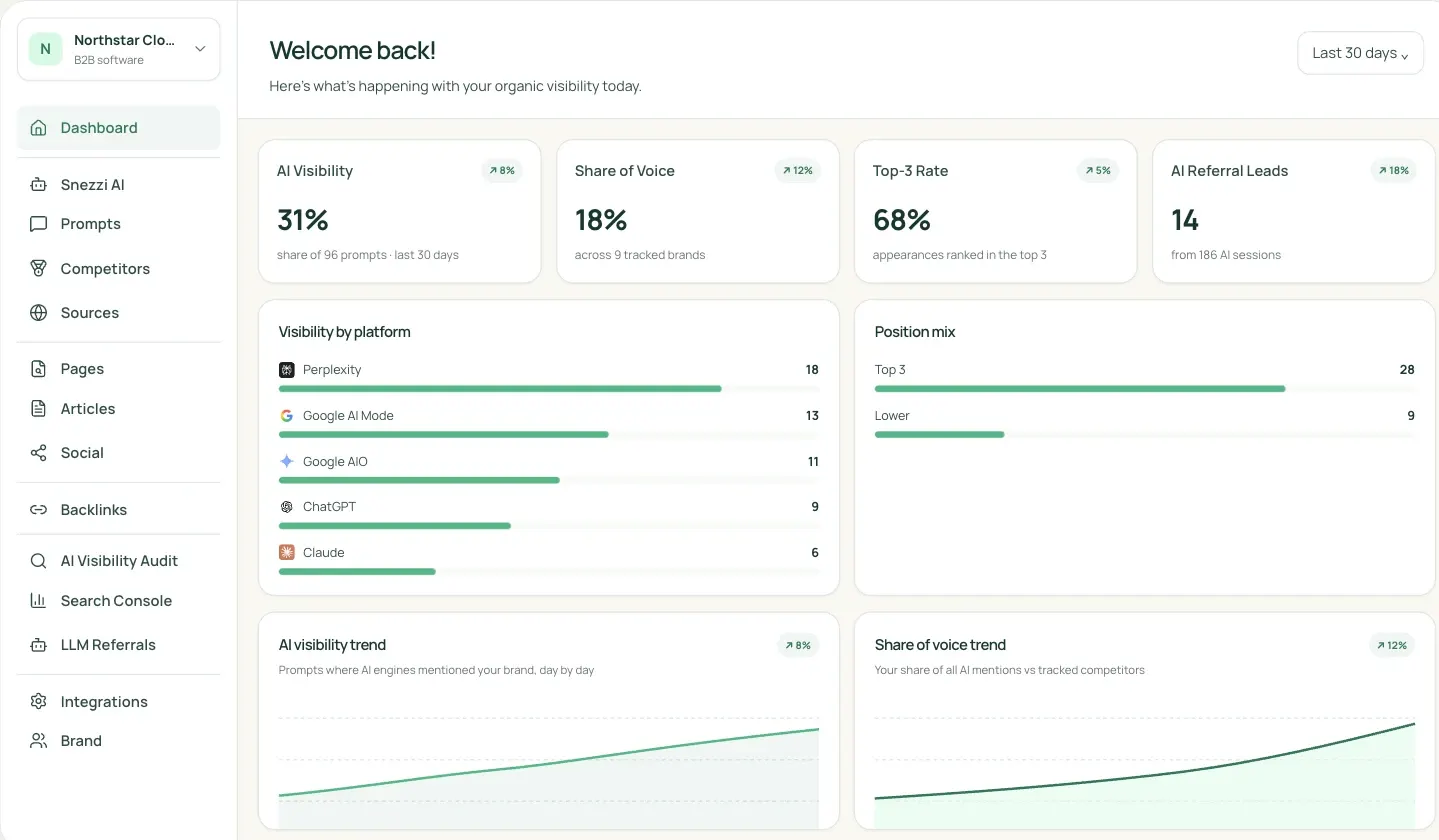
Task: Click the Social share icon
Action: point(38,453)
